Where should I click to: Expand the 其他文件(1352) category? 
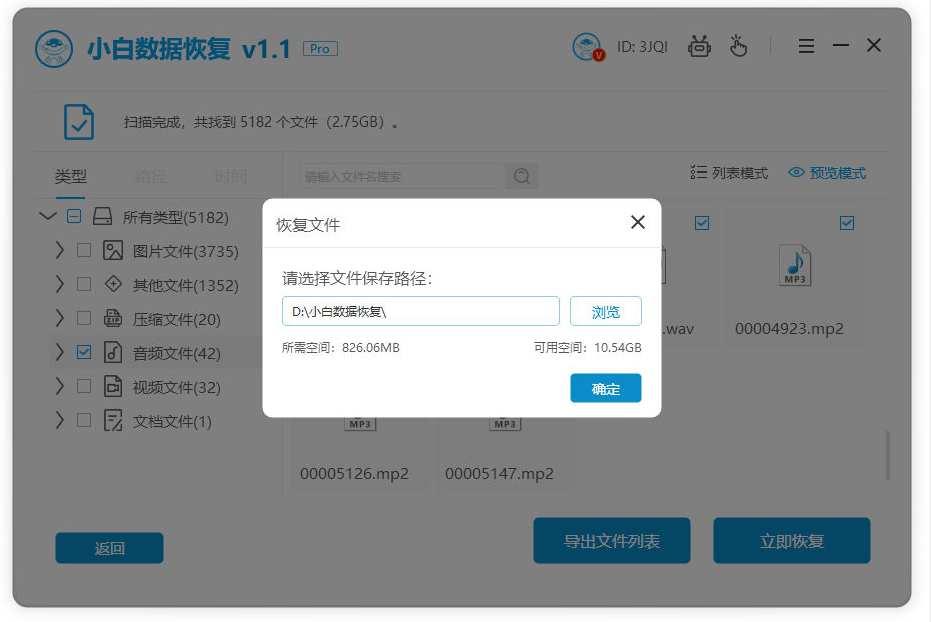point(59,284)
